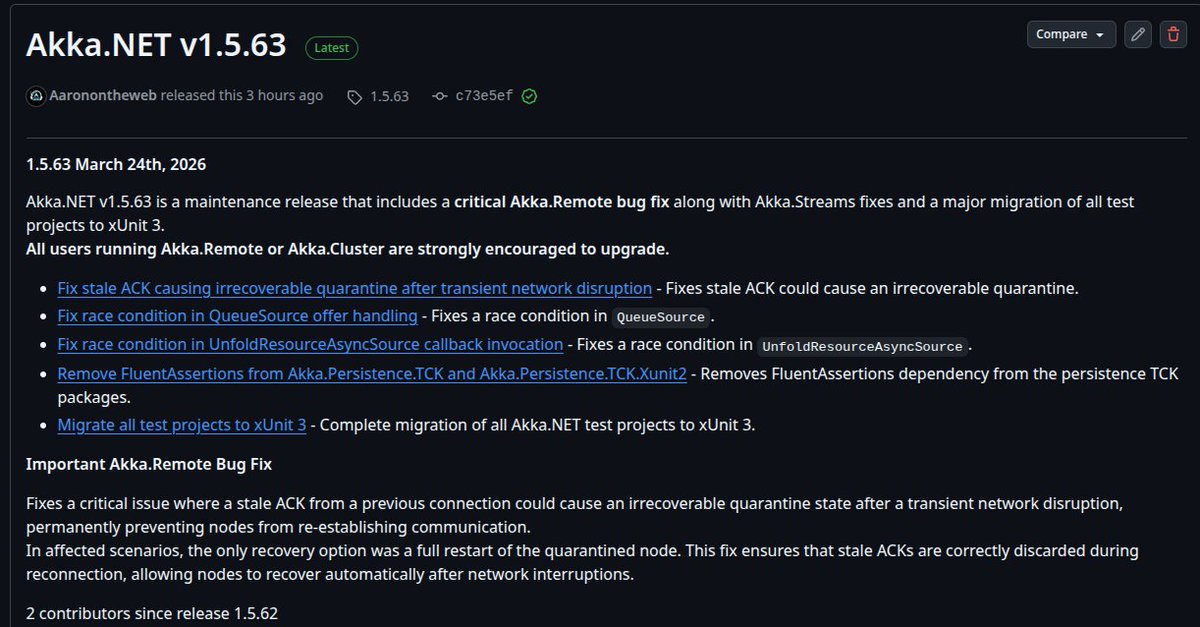Open the 1.5.63 tag link
The height and width of the screenshot is (627, 1200).
(389, 97)
